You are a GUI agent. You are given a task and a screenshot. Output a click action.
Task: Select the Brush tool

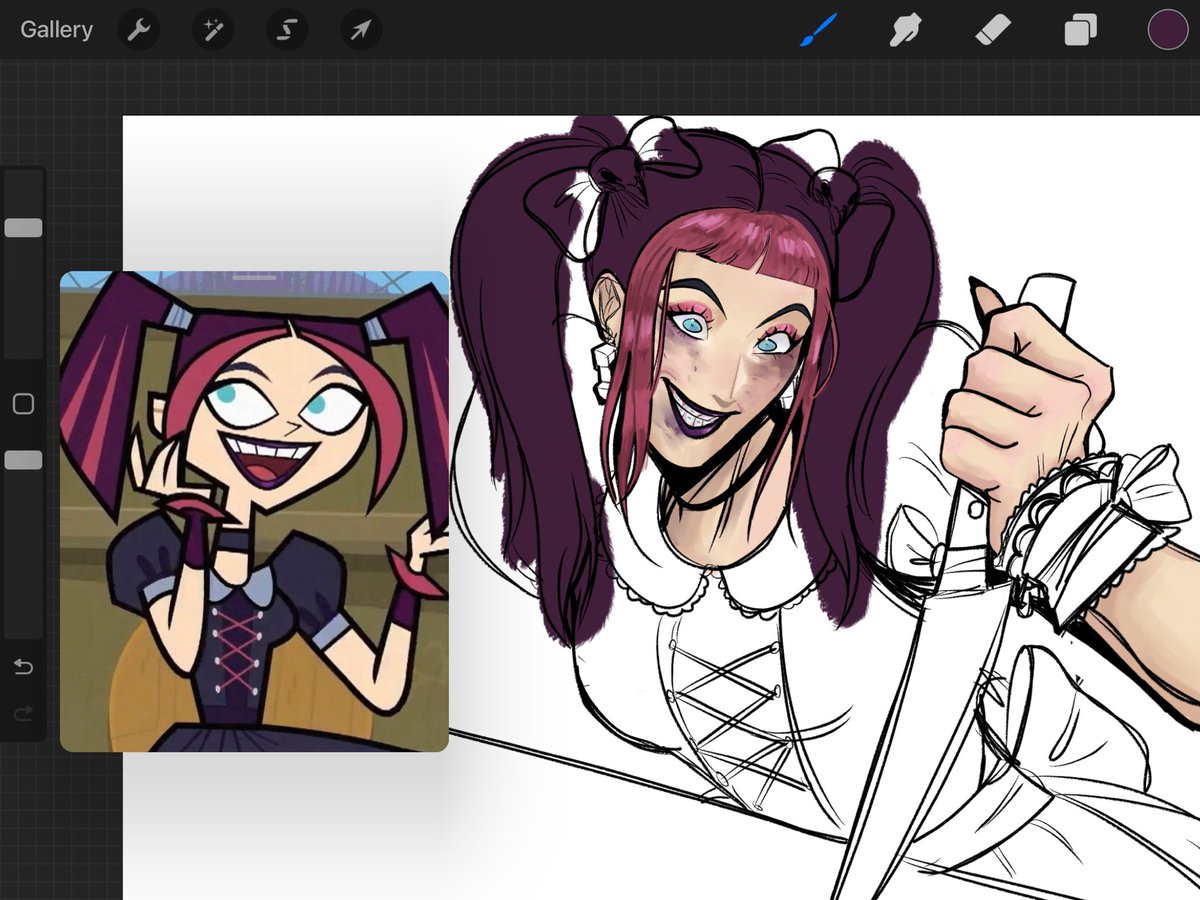pos(819,30)
